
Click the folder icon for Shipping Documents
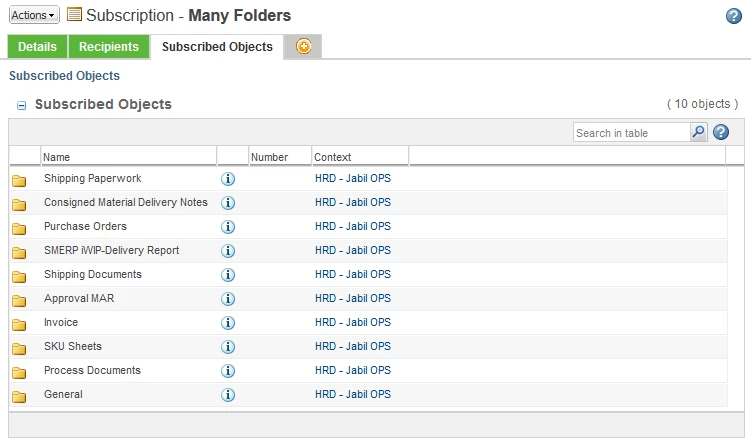(19, 276)
